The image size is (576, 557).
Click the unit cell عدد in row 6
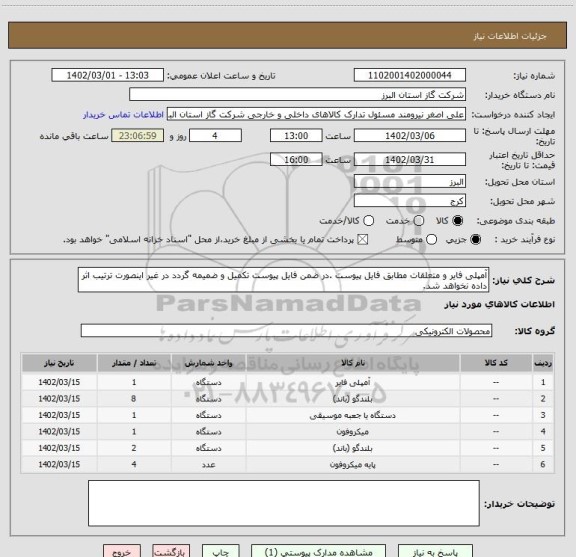(x=208, y=464)
